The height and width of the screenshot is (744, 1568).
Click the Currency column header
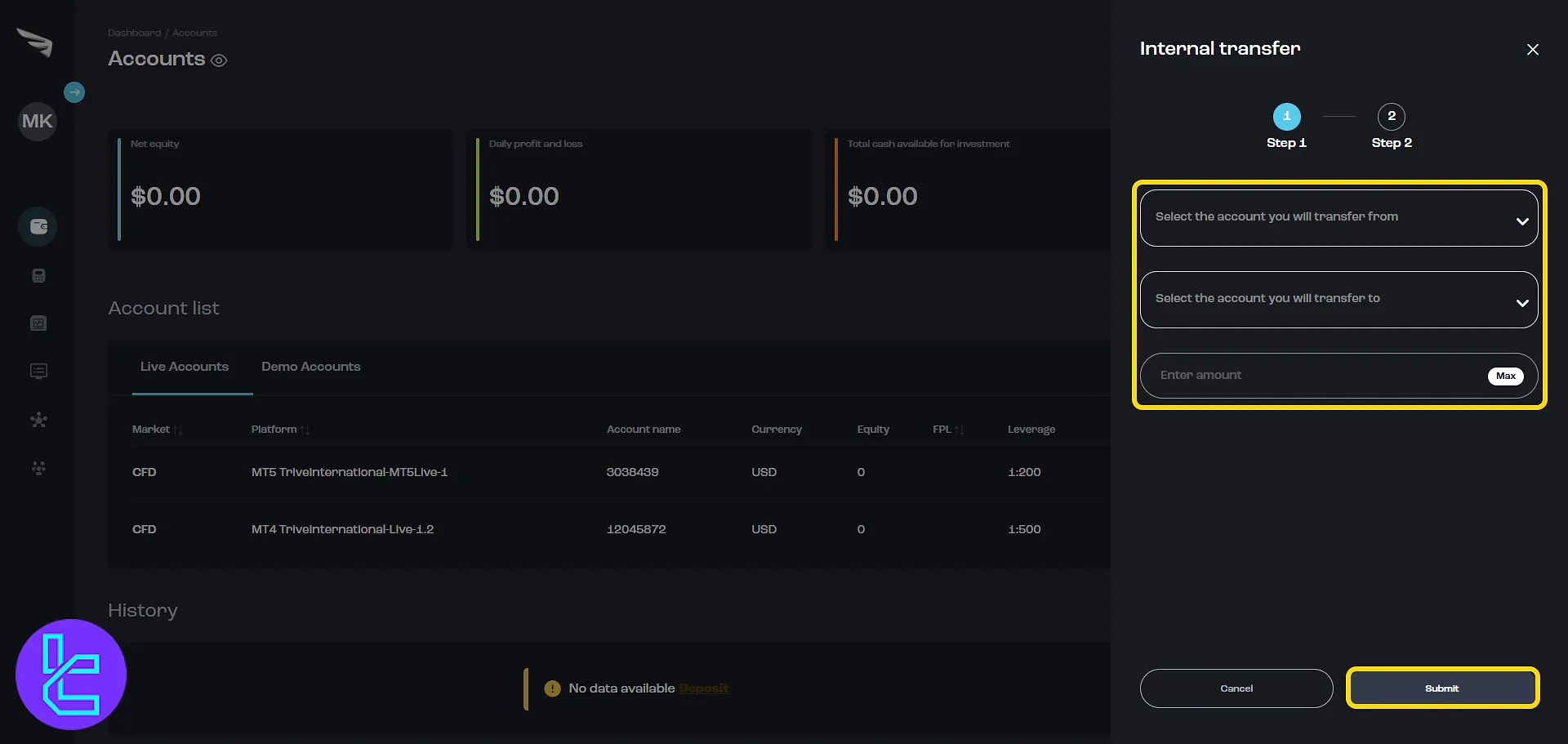point(777,430)
